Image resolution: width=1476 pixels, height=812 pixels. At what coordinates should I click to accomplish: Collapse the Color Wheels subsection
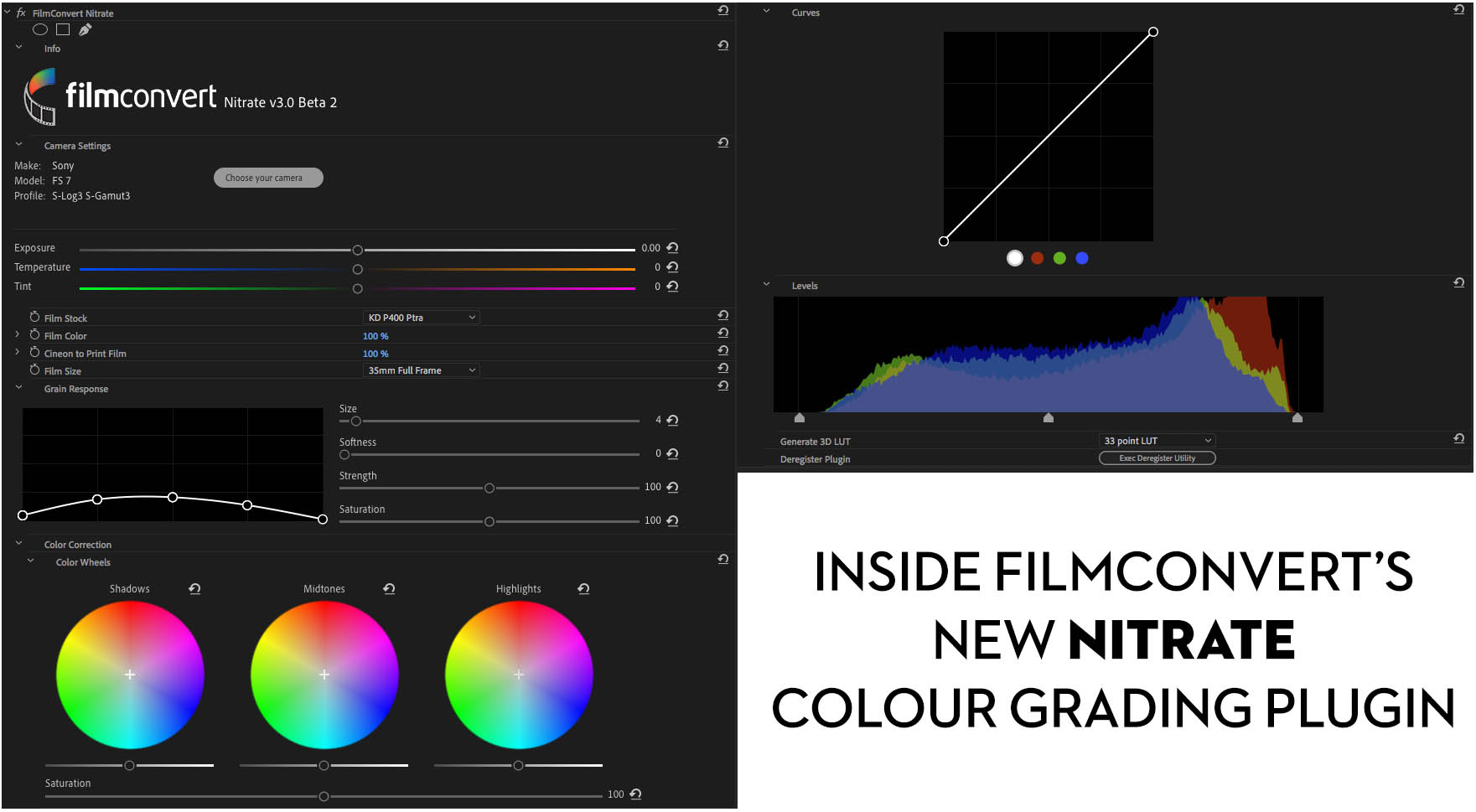pyautogui.click(x=30, y=561)
